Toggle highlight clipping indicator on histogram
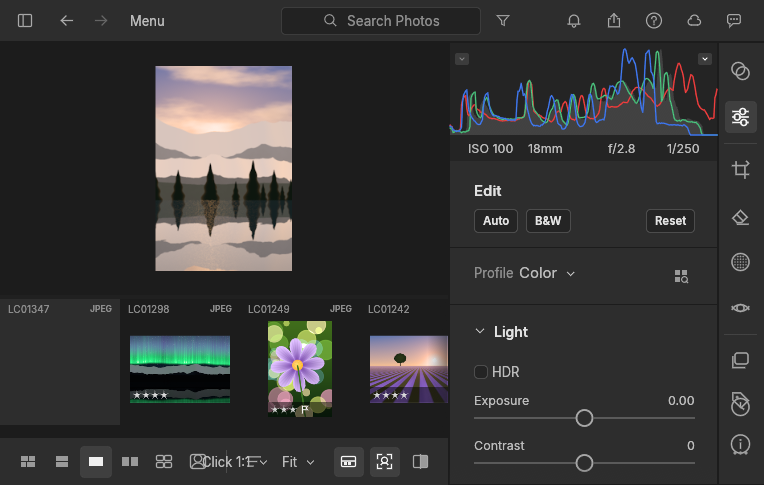 [x=705, y=59]
